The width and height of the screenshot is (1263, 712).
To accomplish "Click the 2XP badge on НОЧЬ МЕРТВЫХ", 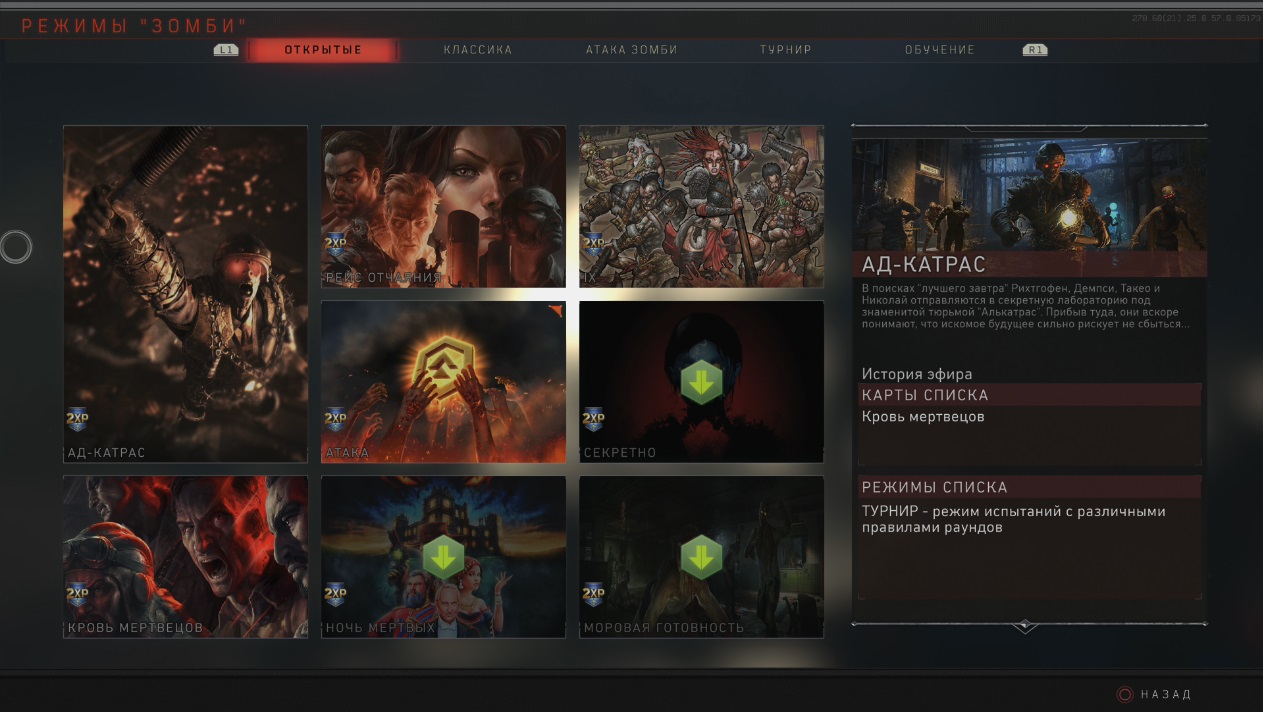I will tap(336, 595).
